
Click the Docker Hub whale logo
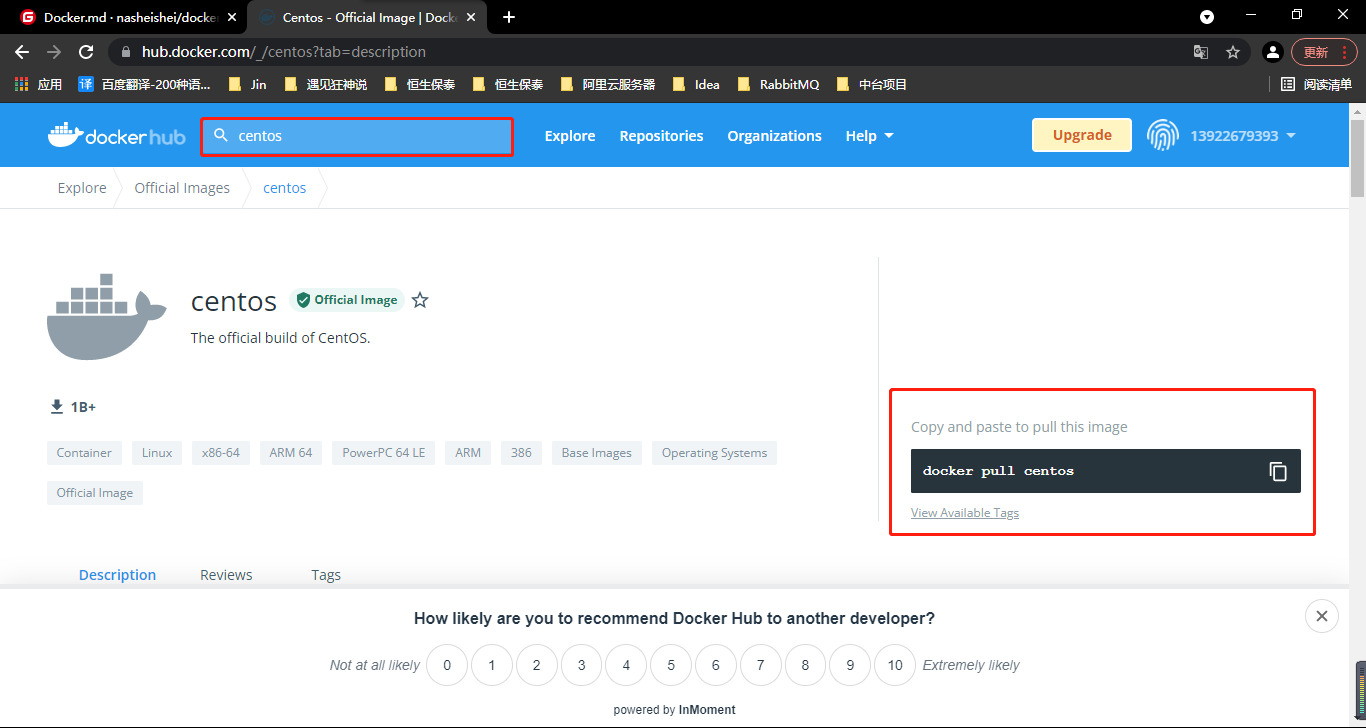[116, 136]
